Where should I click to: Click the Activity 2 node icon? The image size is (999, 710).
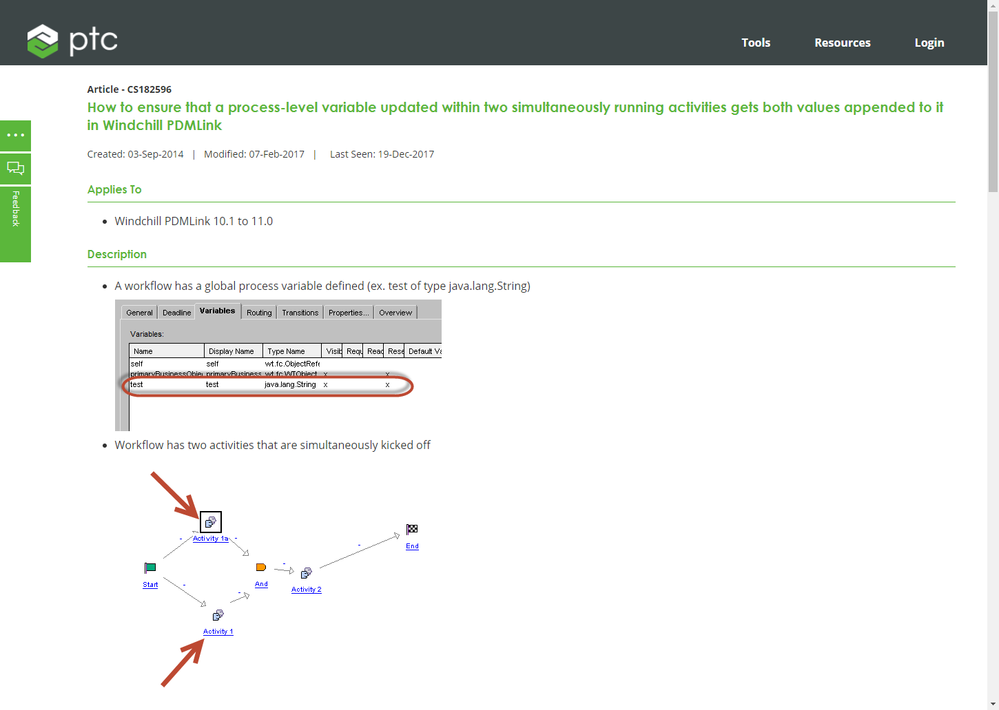[306, 573]
